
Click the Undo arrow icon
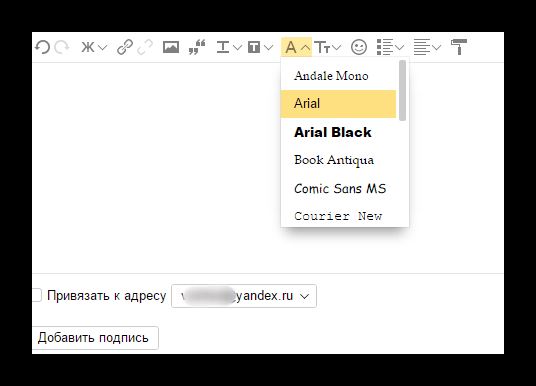[x=42, y=47]
